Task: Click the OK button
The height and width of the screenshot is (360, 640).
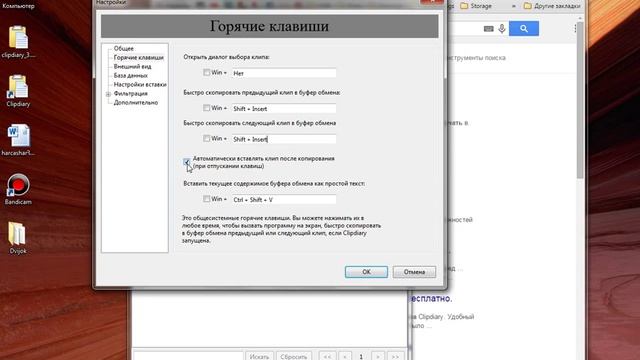Action: point(366,272)
